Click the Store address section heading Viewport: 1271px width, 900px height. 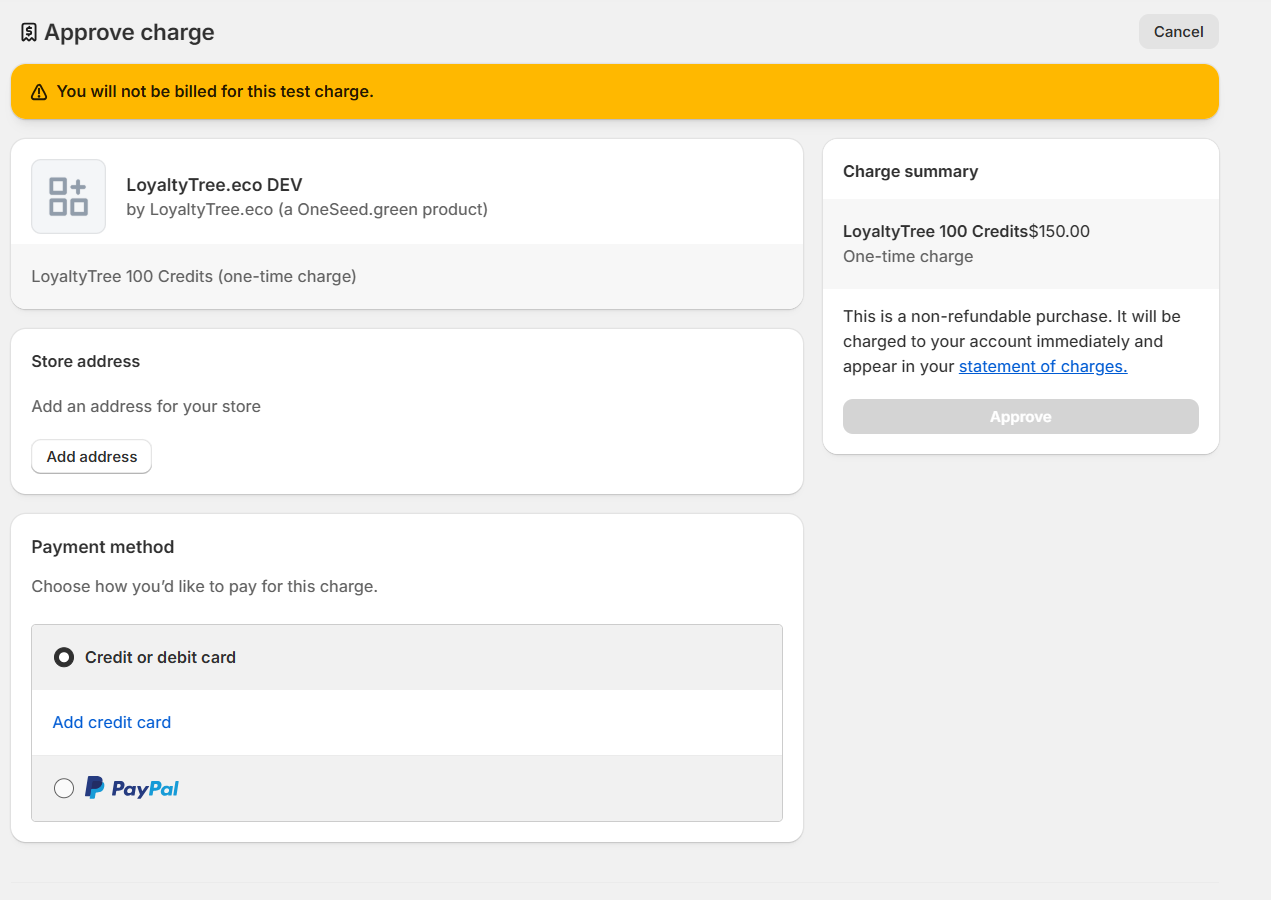click(85, 361)
